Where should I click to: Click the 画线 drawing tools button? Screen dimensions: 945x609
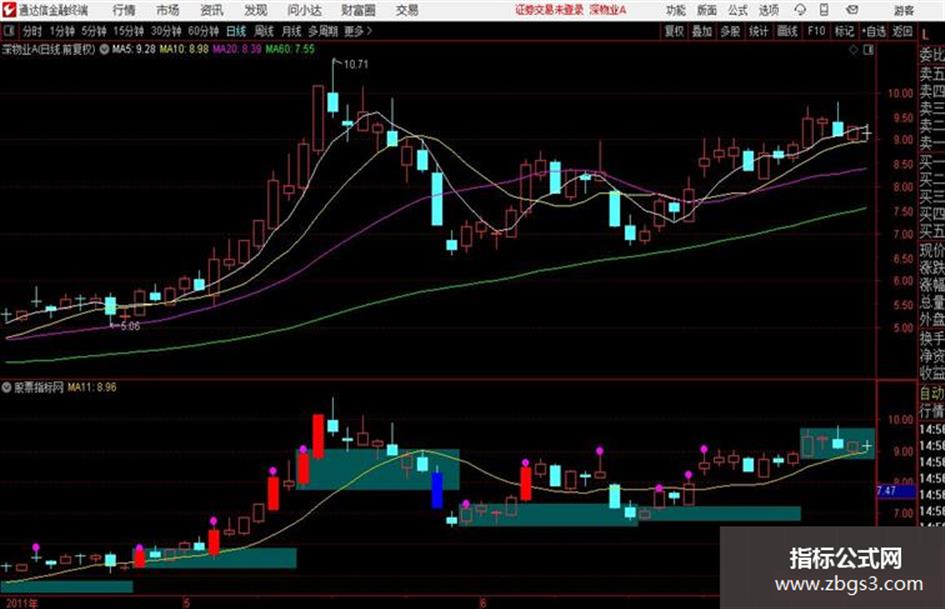point(787,31)
